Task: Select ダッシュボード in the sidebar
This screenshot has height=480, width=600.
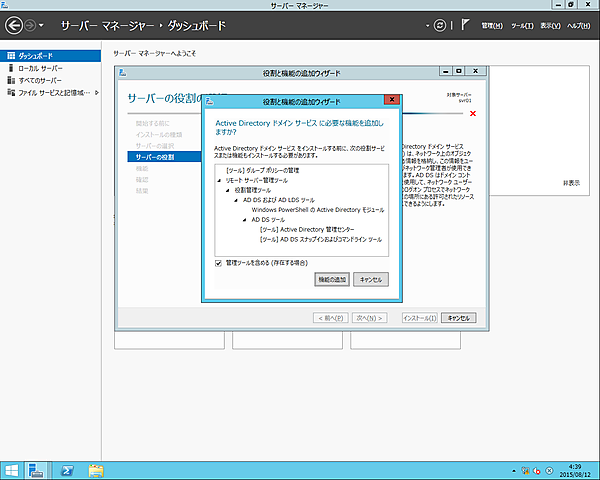Action: tap(50, 56)
